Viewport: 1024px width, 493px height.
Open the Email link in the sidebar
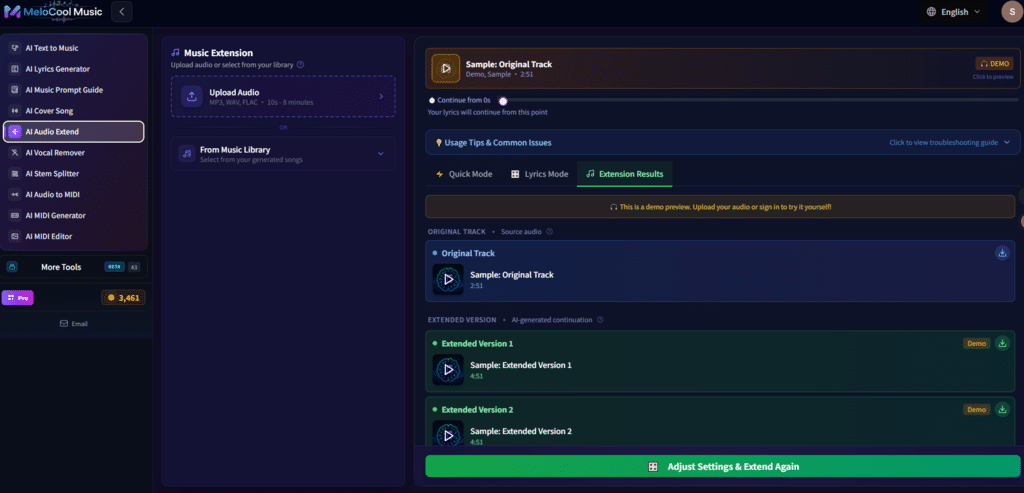pyautogui.click(x=74, y=324)
